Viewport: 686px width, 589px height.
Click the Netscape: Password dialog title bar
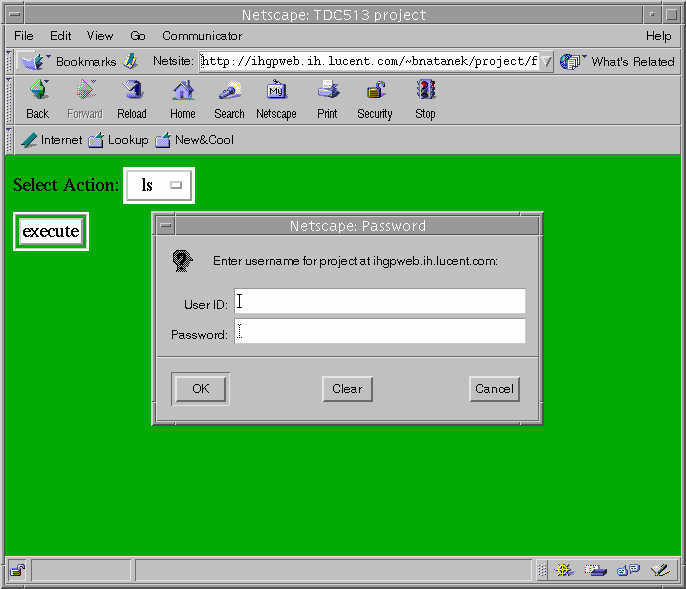[357, 226]
